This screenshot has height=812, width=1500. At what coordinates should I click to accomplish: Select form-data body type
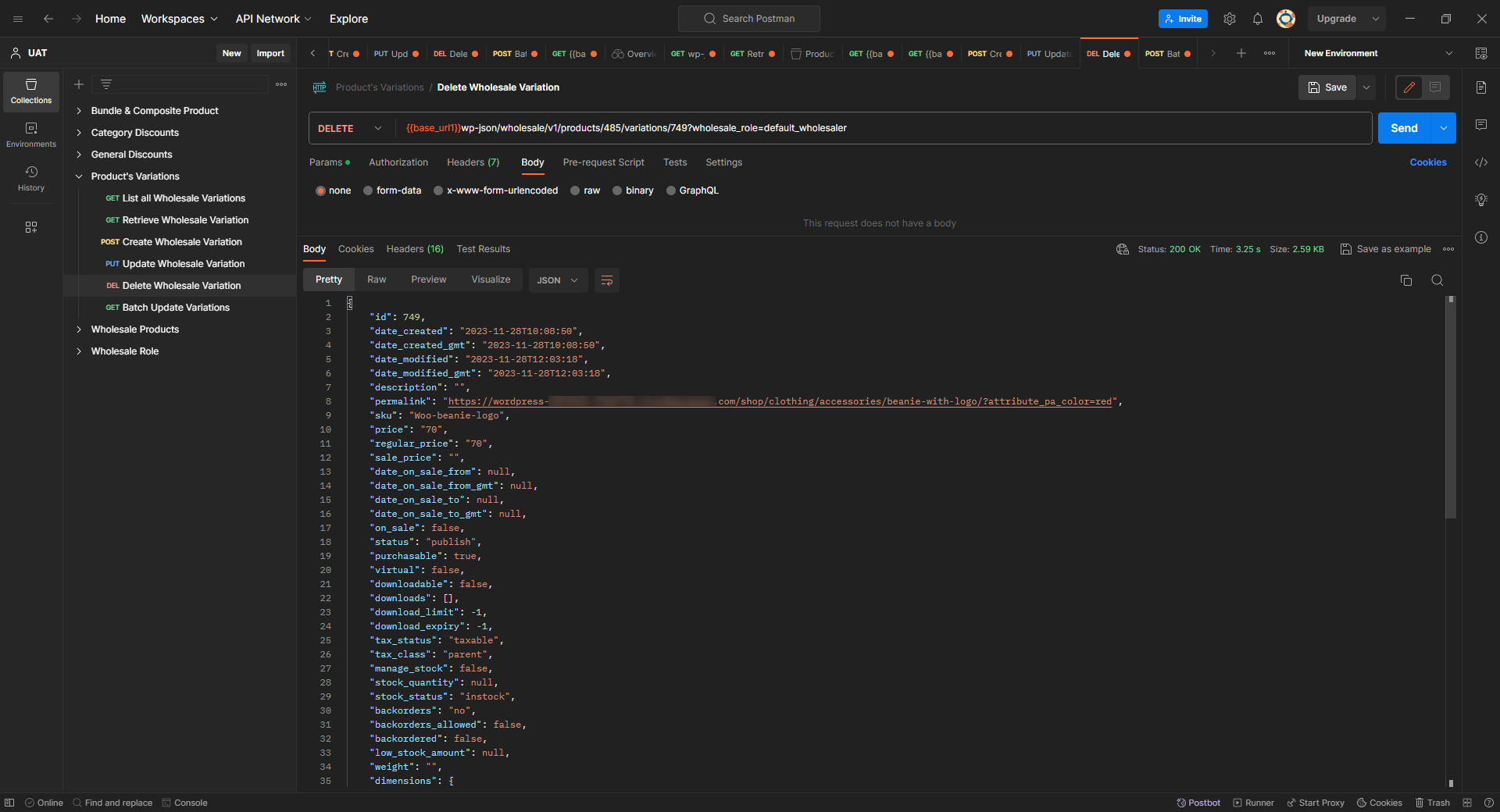coord(368,191)
